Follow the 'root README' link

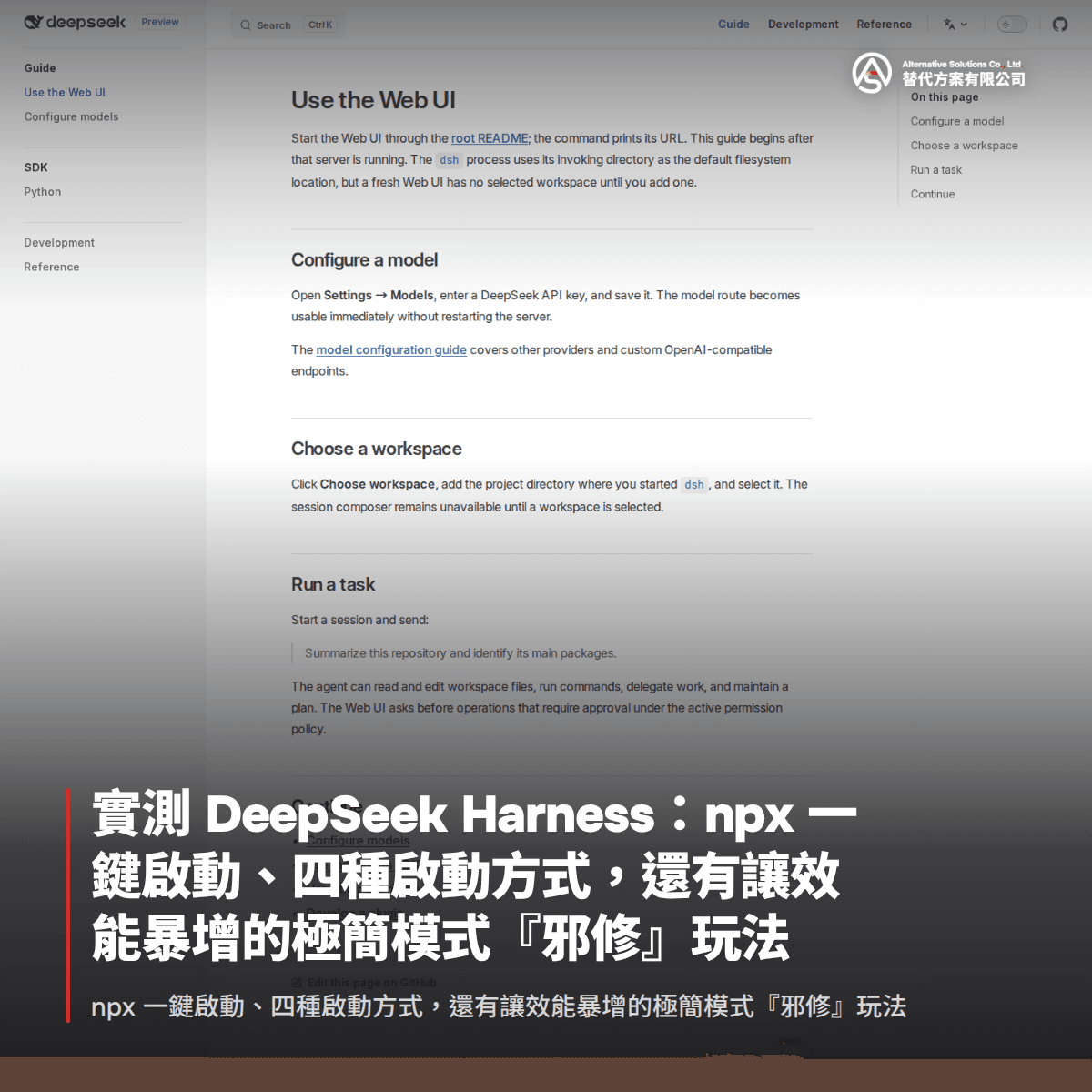tap(490, 138)
